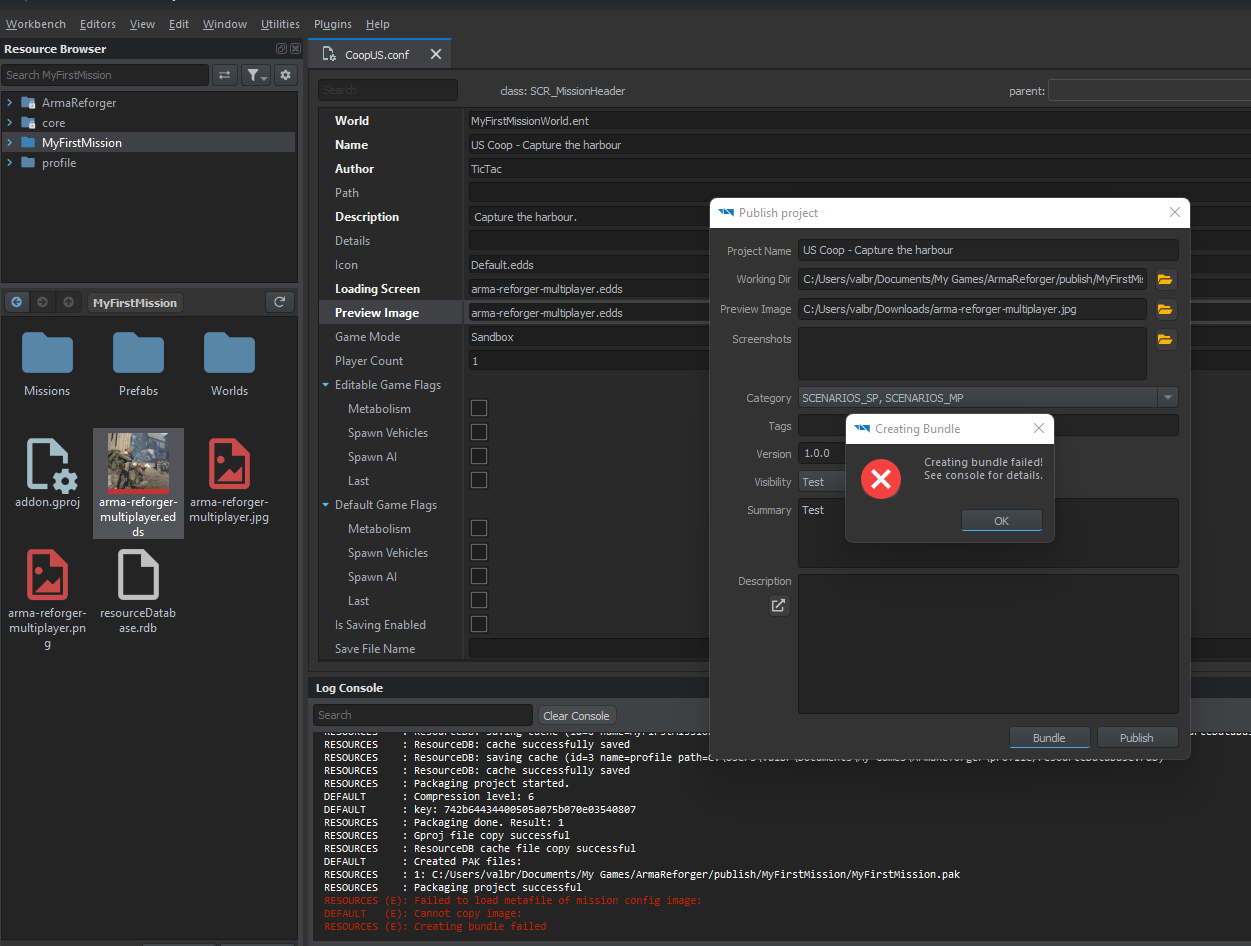The height and width of the screenshot is (946, 1251).
Task: Open external editor icon under Description label
Action: point(779,605)
